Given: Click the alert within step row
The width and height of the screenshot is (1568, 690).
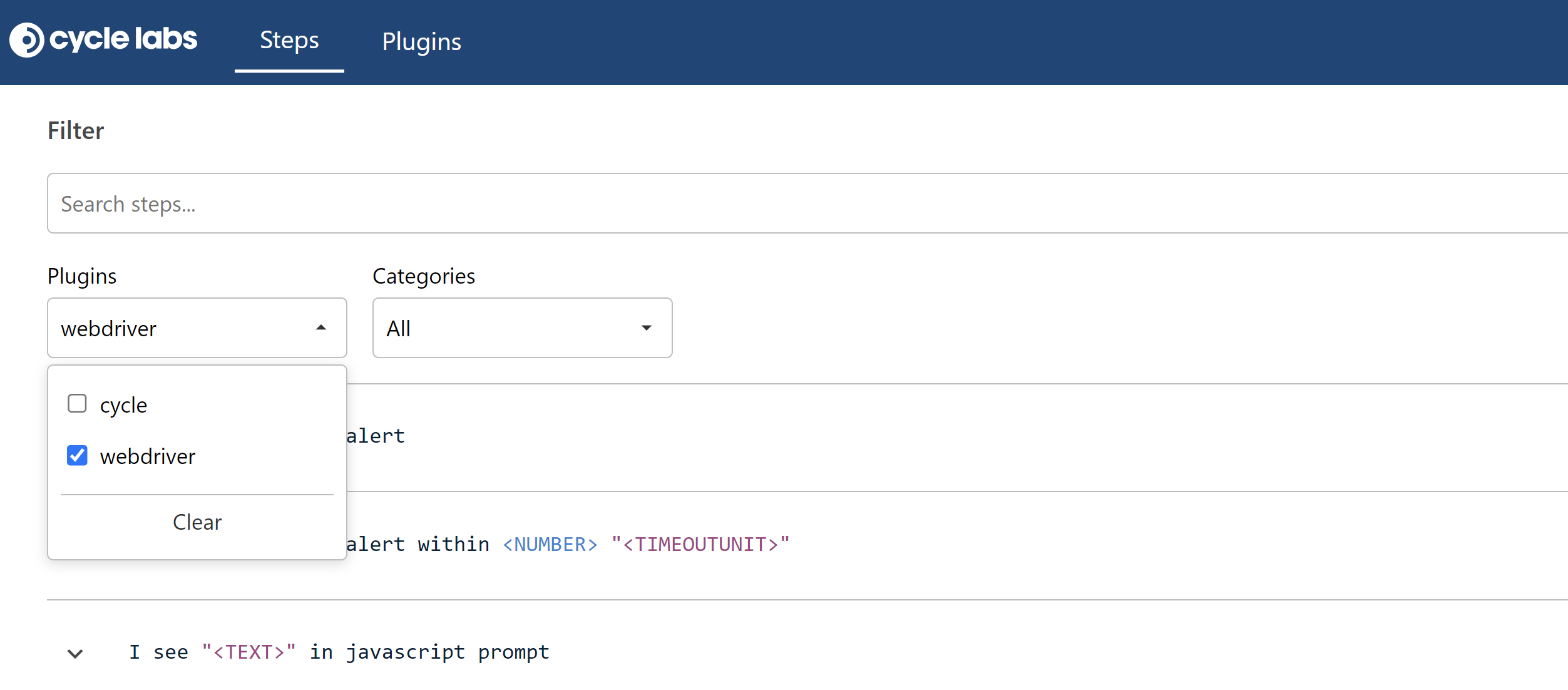Looking at the screenshot, I should [x=563, y=543].
